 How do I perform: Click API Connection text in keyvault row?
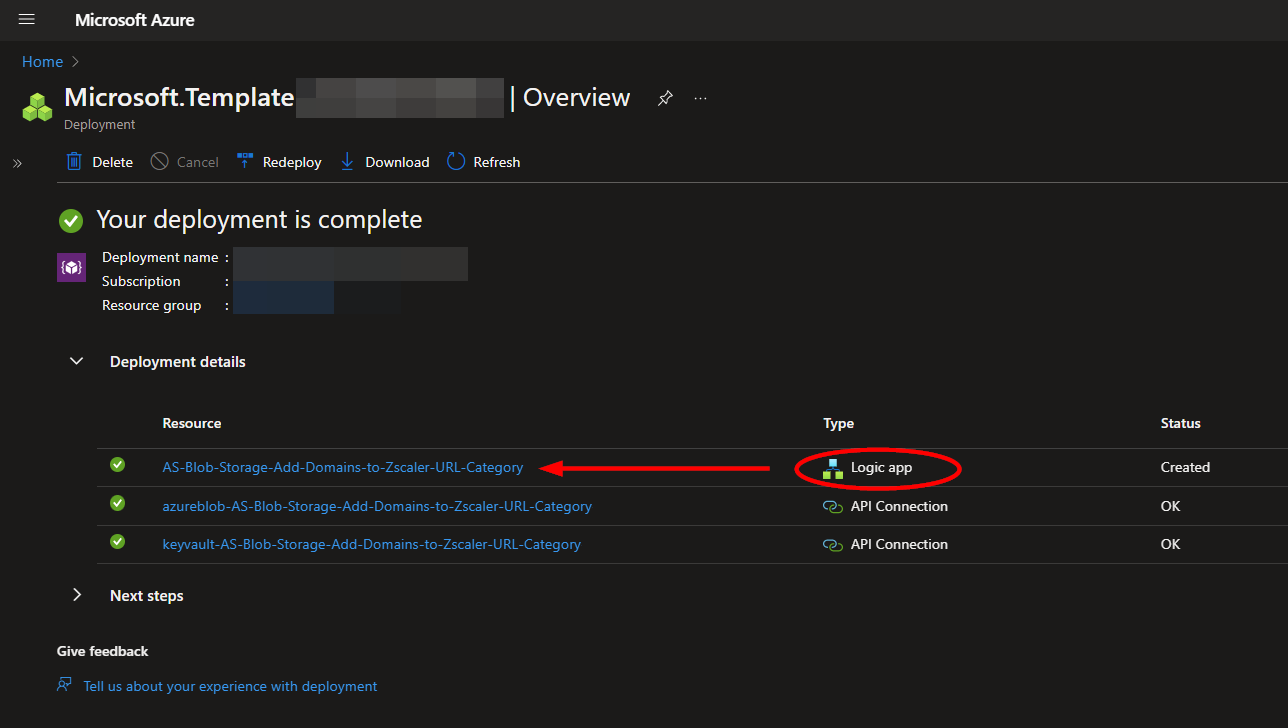tap(899, 544)
